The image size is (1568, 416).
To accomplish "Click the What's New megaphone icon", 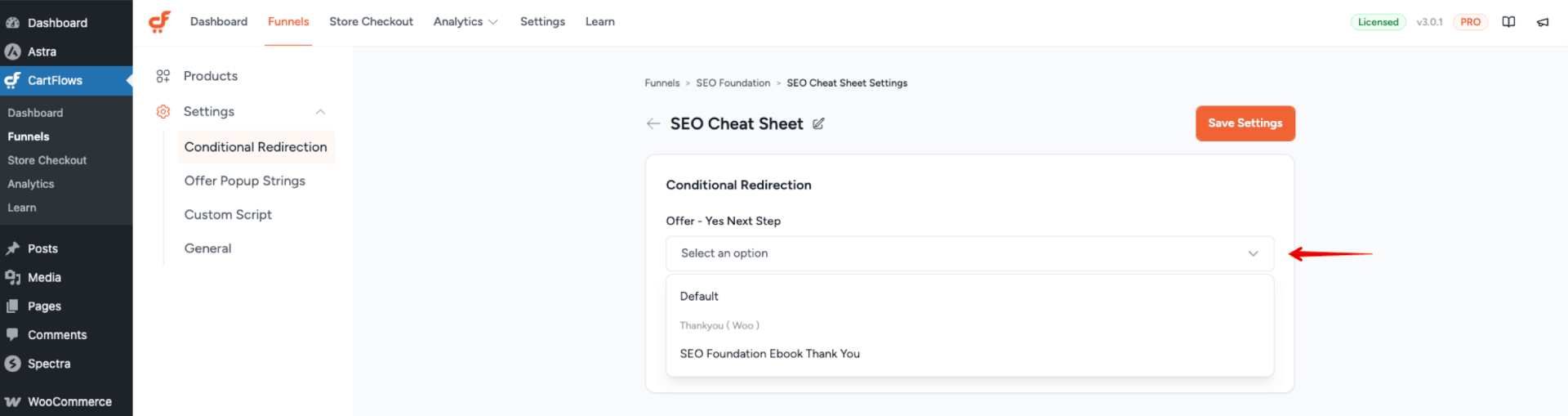I will (1543, 22).
